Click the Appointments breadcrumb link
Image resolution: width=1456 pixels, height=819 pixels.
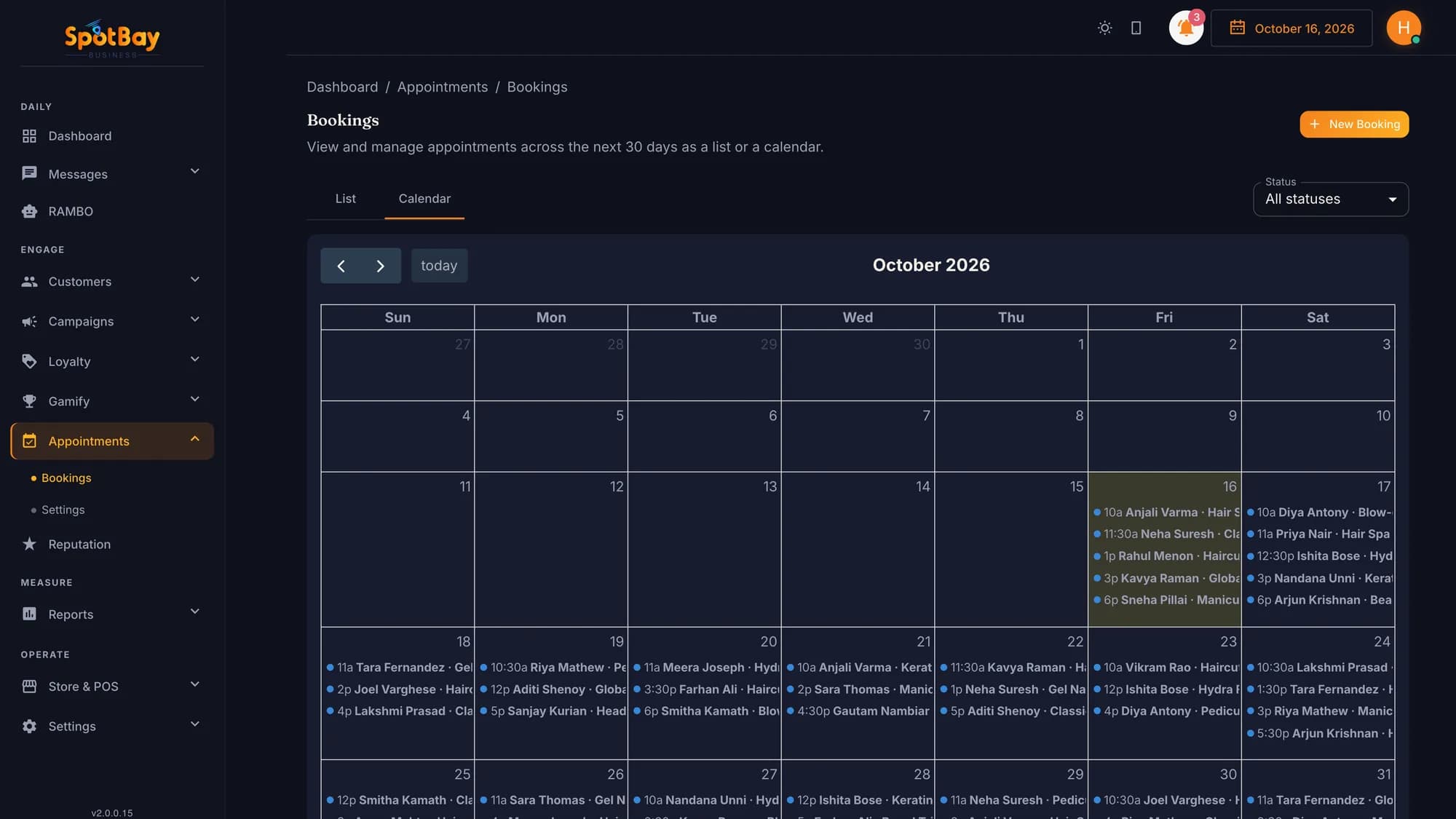coord(442,87)
